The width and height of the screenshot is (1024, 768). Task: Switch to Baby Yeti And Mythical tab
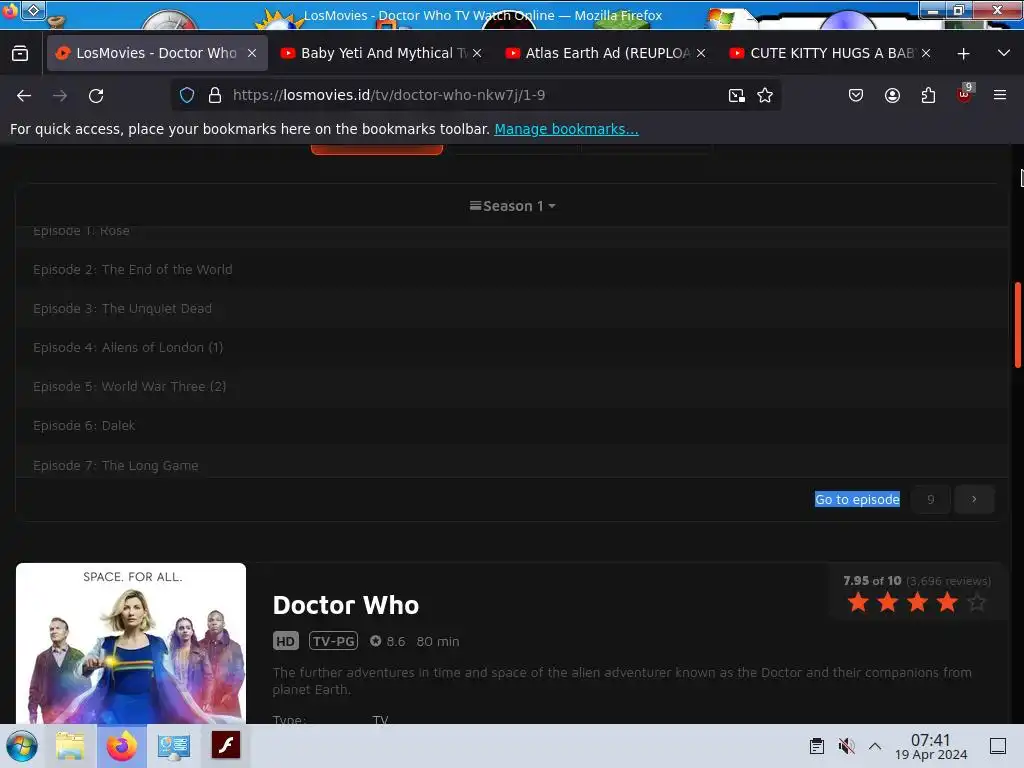pyautogui.click(x=382, y=53)
